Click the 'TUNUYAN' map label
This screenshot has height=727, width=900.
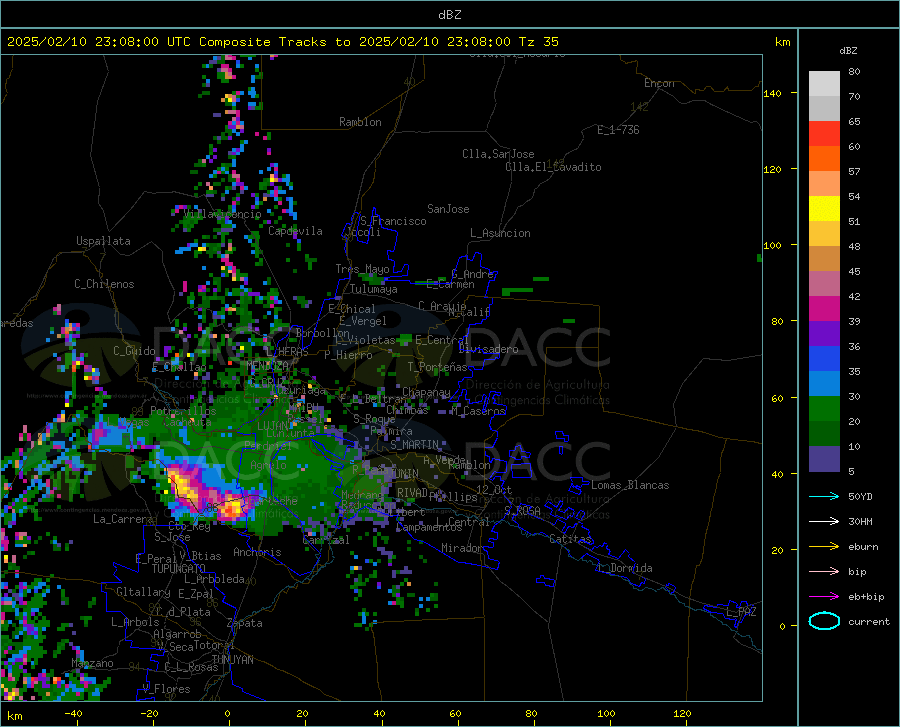click(x=232, y=659)
